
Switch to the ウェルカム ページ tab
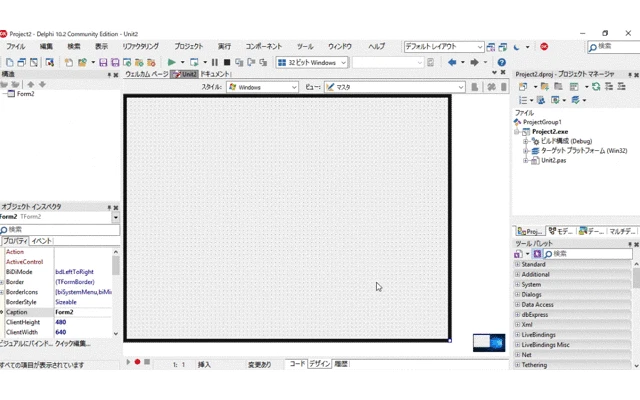147,74
